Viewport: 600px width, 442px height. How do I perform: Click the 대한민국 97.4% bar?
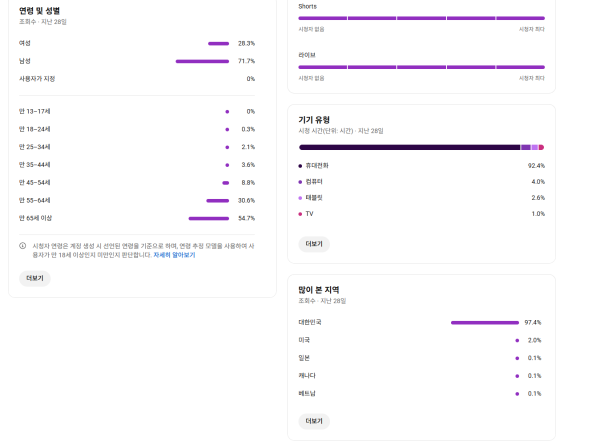click(485, 323)
